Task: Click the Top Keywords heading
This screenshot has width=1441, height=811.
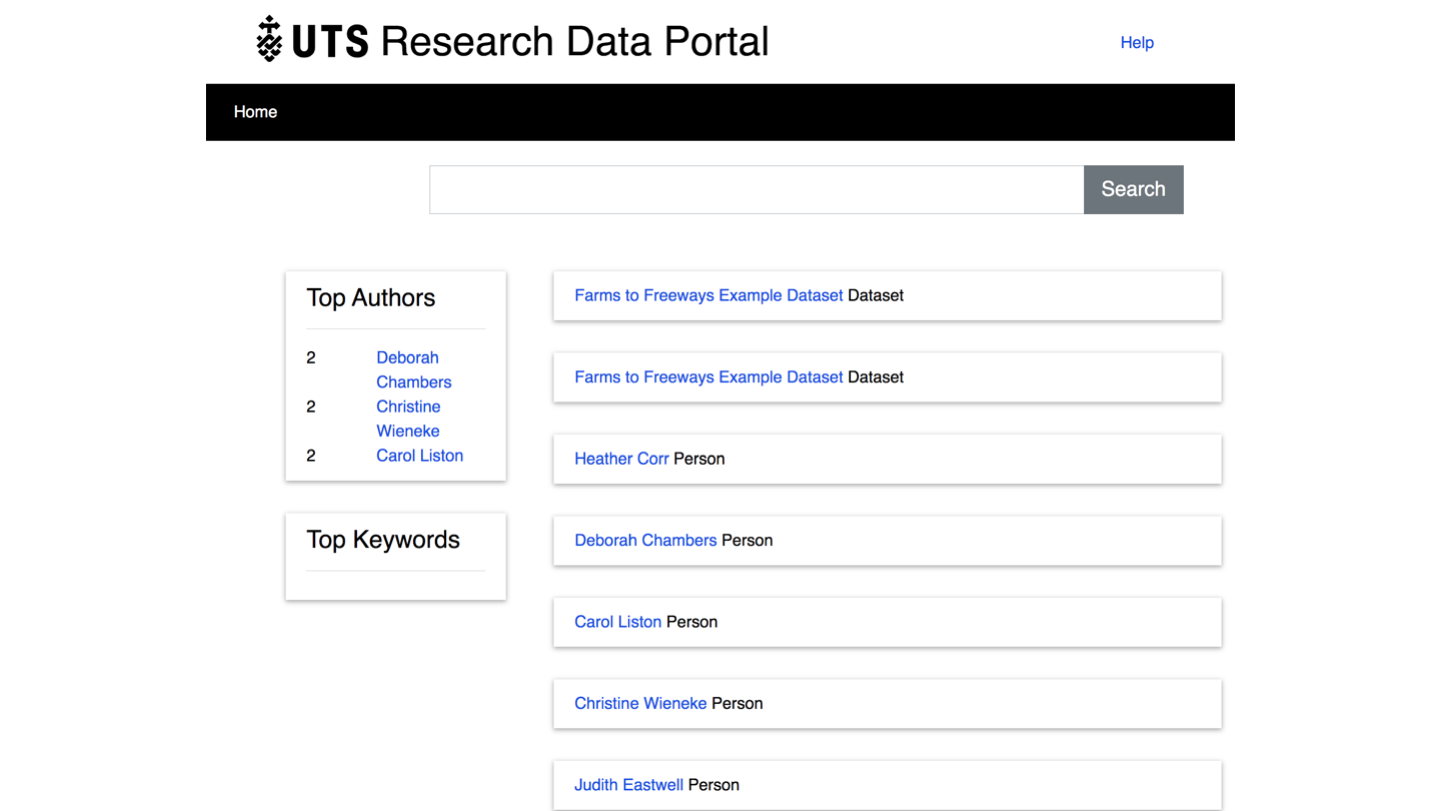Action: coord(383,540)
